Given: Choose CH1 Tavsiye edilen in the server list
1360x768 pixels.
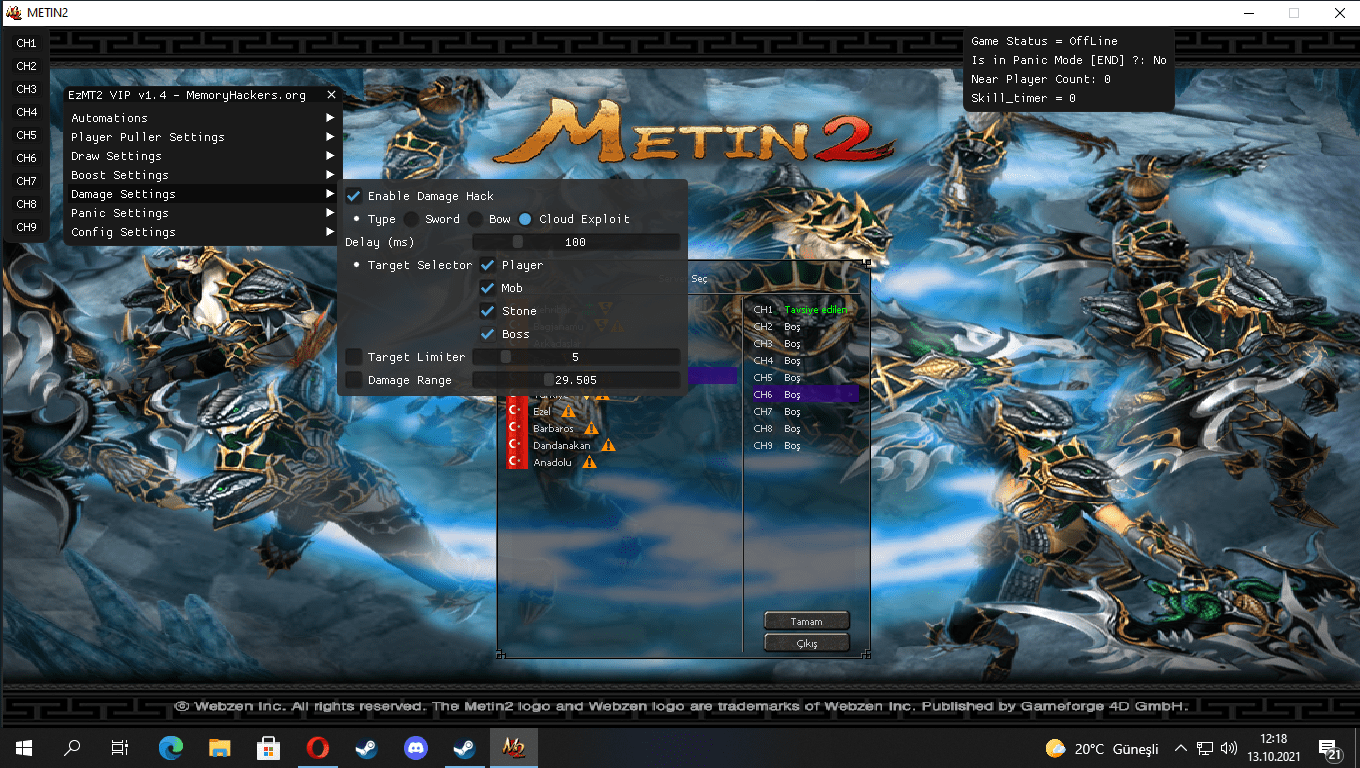Looking at the screenshot, I should tap(804, 310).
